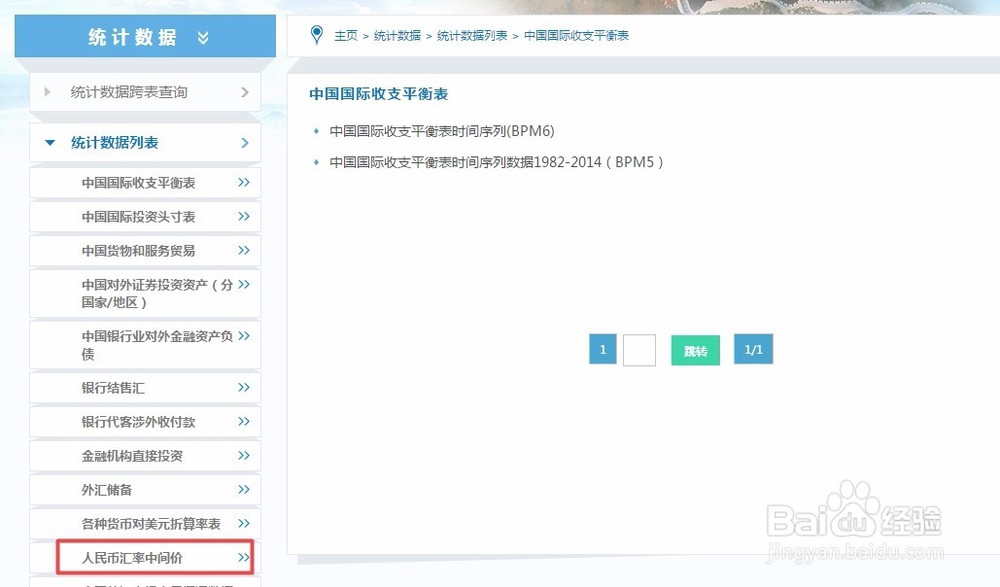1000x587 pixels.
Task: Click the double chevron in the 统计数据 header
Action: (x=203, y=35)
